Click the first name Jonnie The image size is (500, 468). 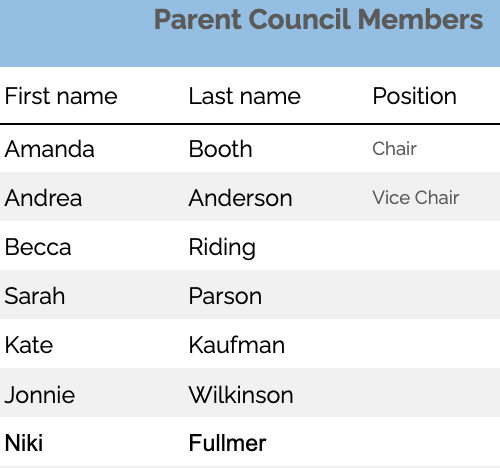pyautogui.click(x=40, y=395)
